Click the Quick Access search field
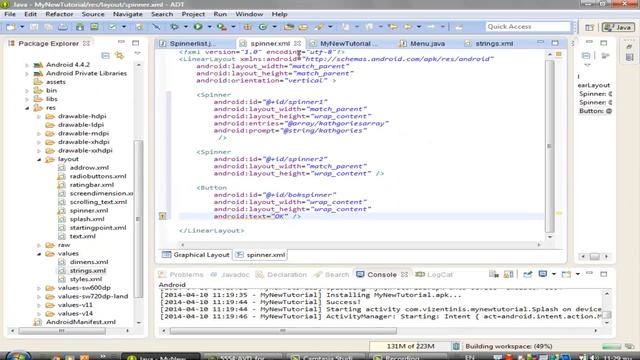Image resolution: width=640 pixels, height=360 pixels. [528, 27]
